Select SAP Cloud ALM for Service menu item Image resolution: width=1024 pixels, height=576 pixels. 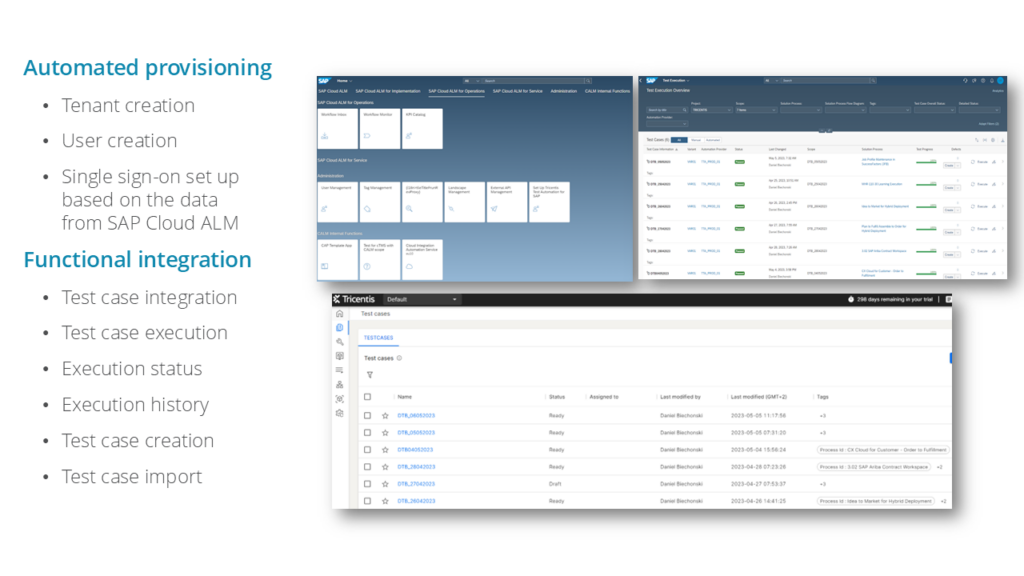(x=517, y=91)
